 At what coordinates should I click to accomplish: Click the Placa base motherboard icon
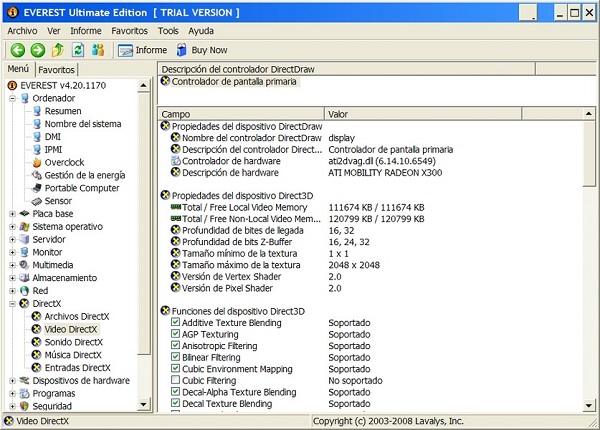tap(24, 213)
